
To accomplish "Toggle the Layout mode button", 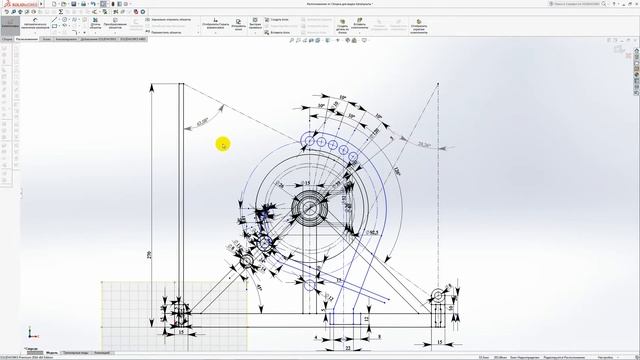I will pyautogui.click(x=10, y=25).
